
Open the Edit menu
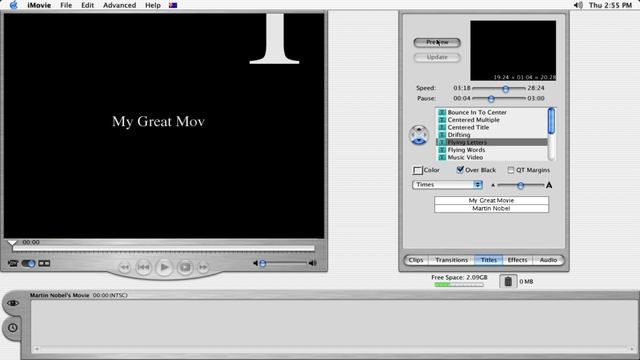pos(87,5)
